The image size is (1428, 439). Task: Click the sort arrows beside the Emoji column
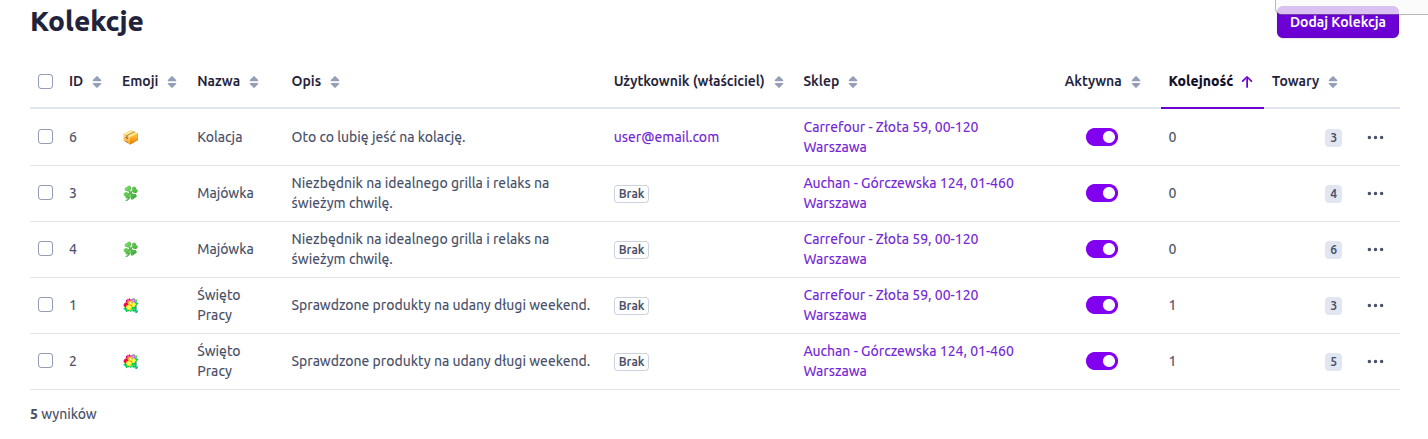172,82
